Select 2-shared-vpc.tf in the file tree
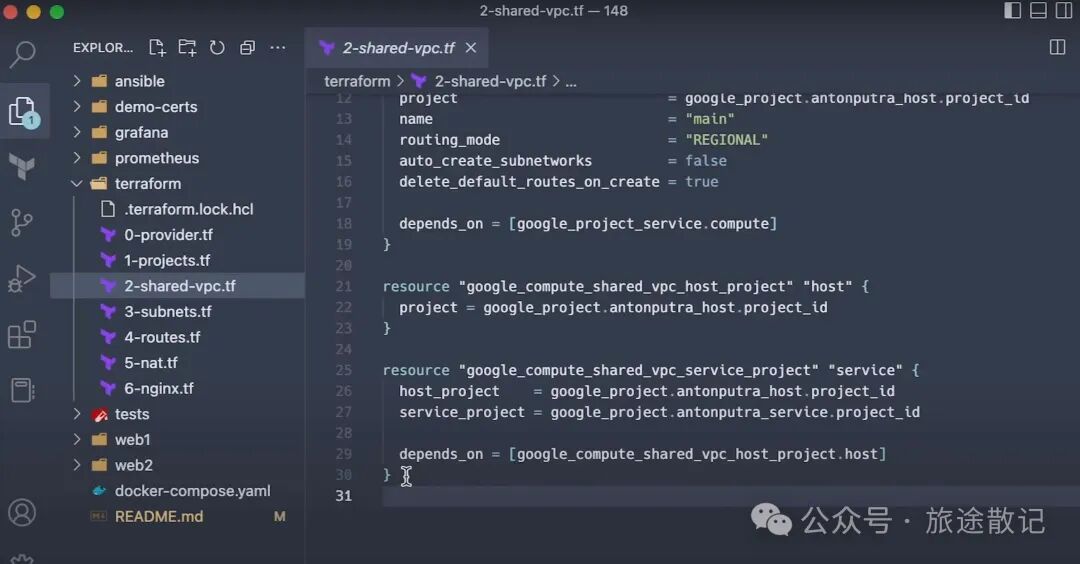Viewport: 1080px width, 564px height. coord(178,286)
